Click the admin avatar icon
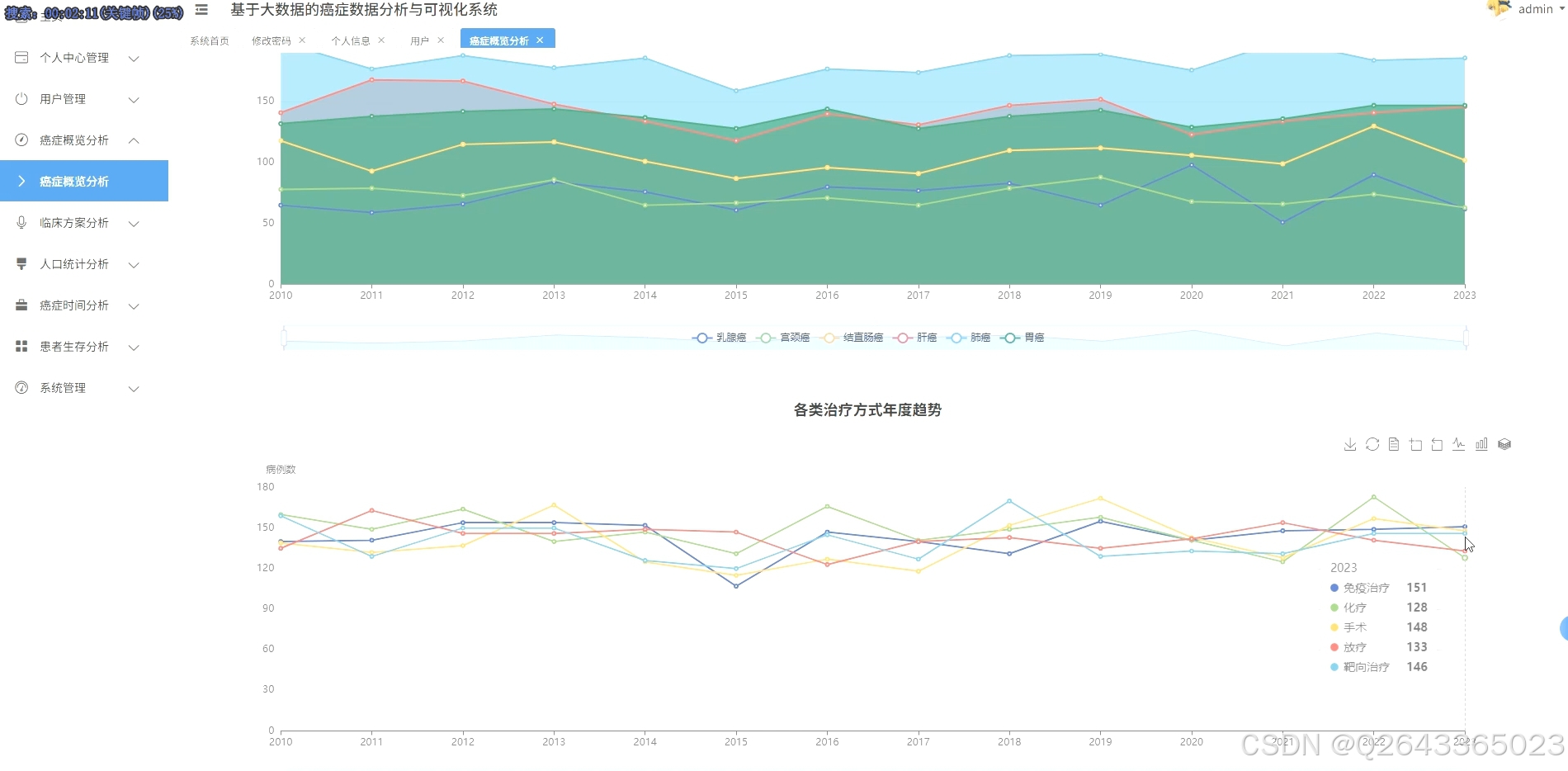The height and width of the screenshot is (771, 1568). pos(1499,8)
